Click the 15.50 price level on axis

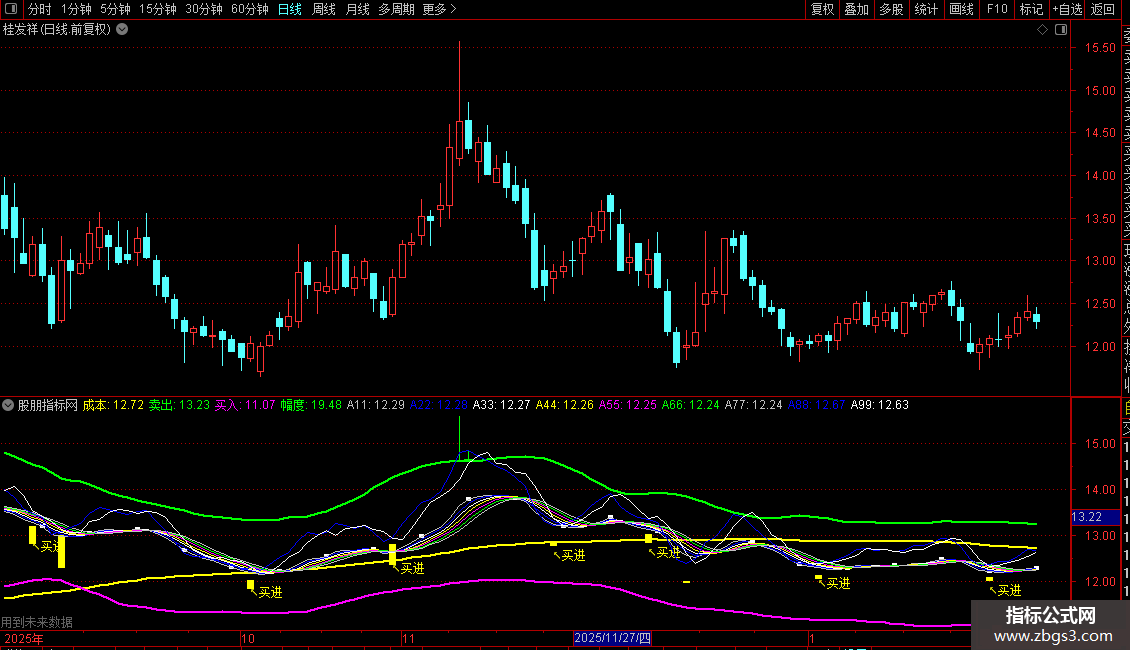pos(1100,48)
